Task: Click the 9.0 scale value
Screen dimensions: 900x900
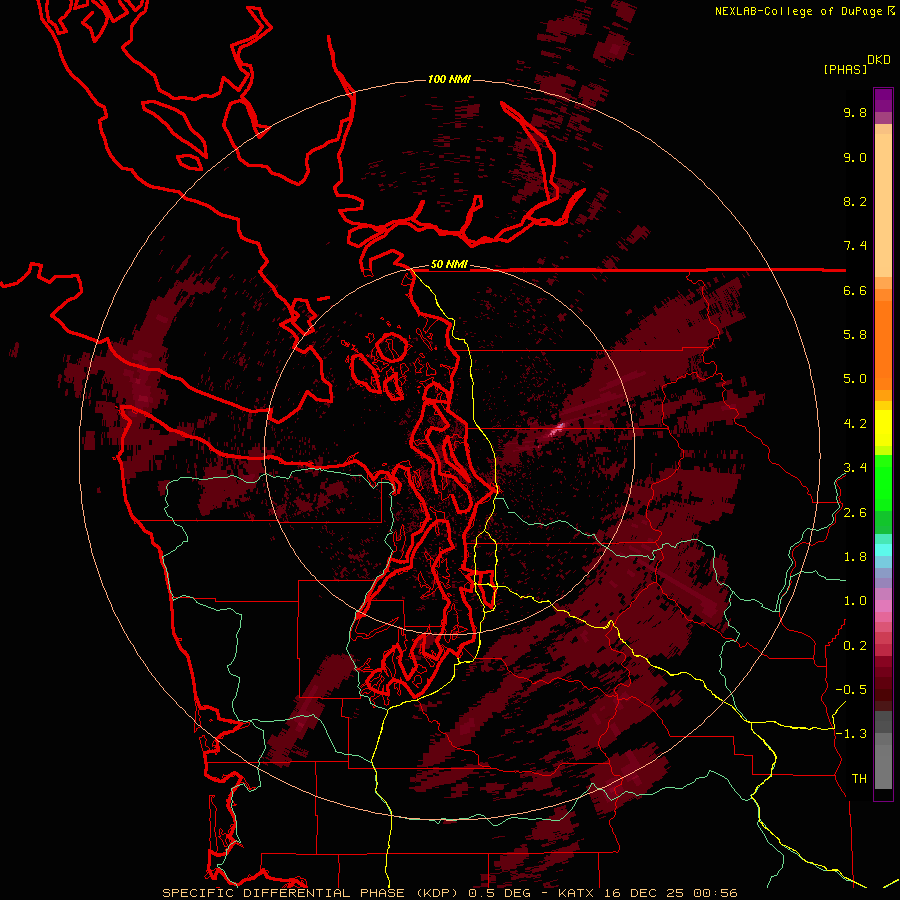Action: (855, 157)
